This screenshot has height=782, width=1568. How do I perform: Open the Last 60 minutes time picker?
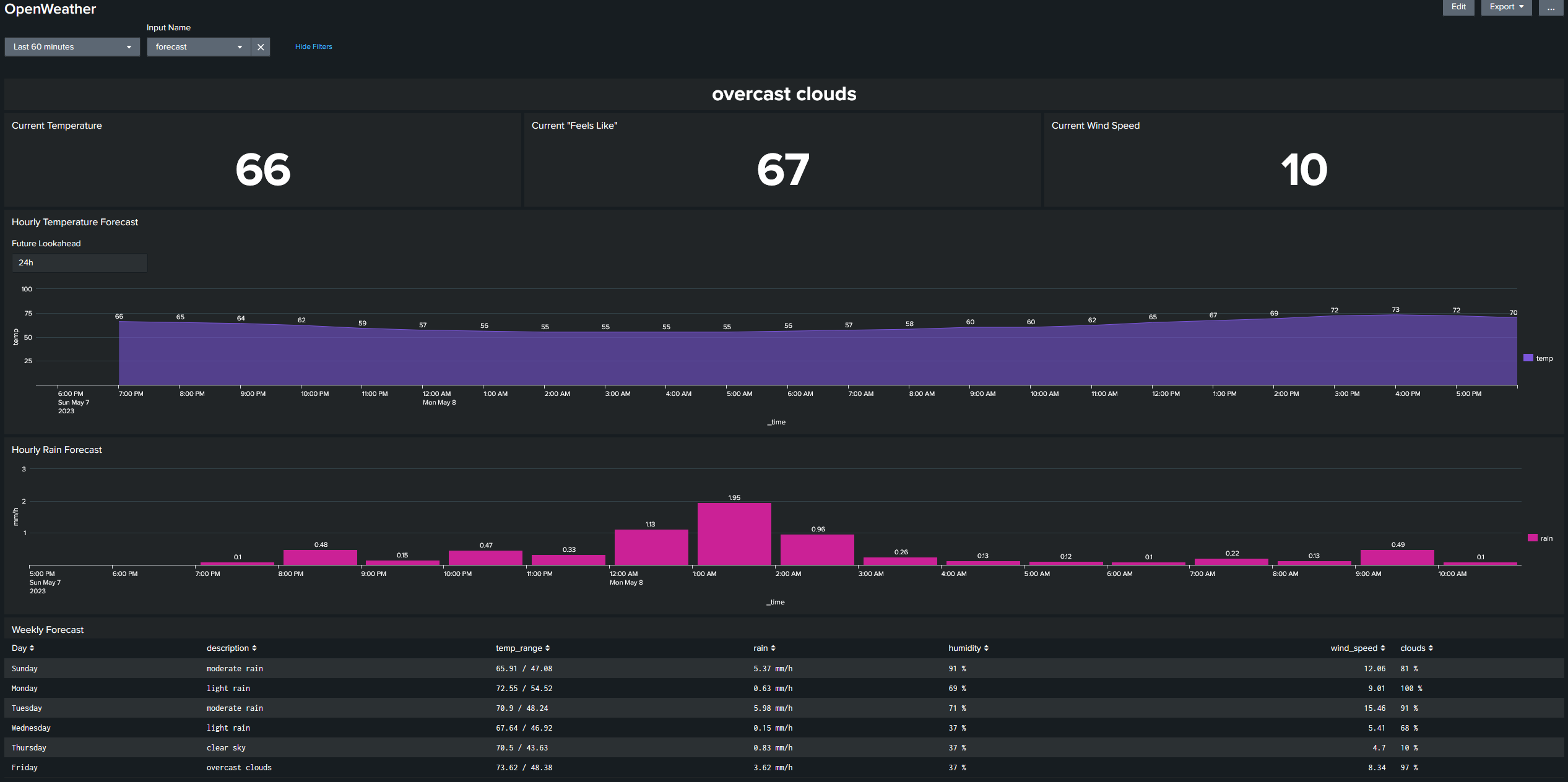tap(72, 46)
